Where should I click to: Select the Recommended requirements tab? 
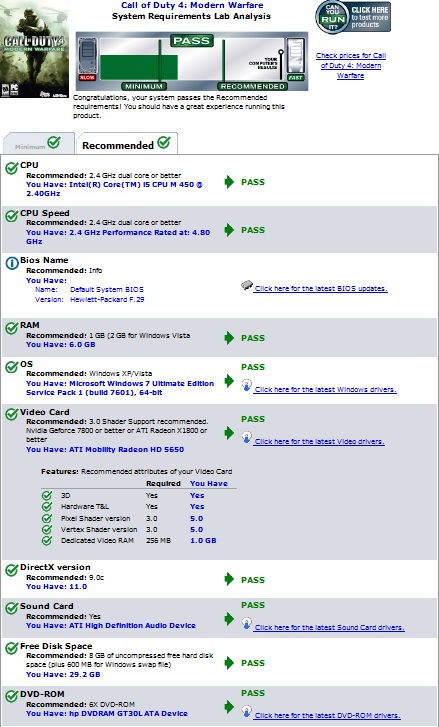(127, 143)
